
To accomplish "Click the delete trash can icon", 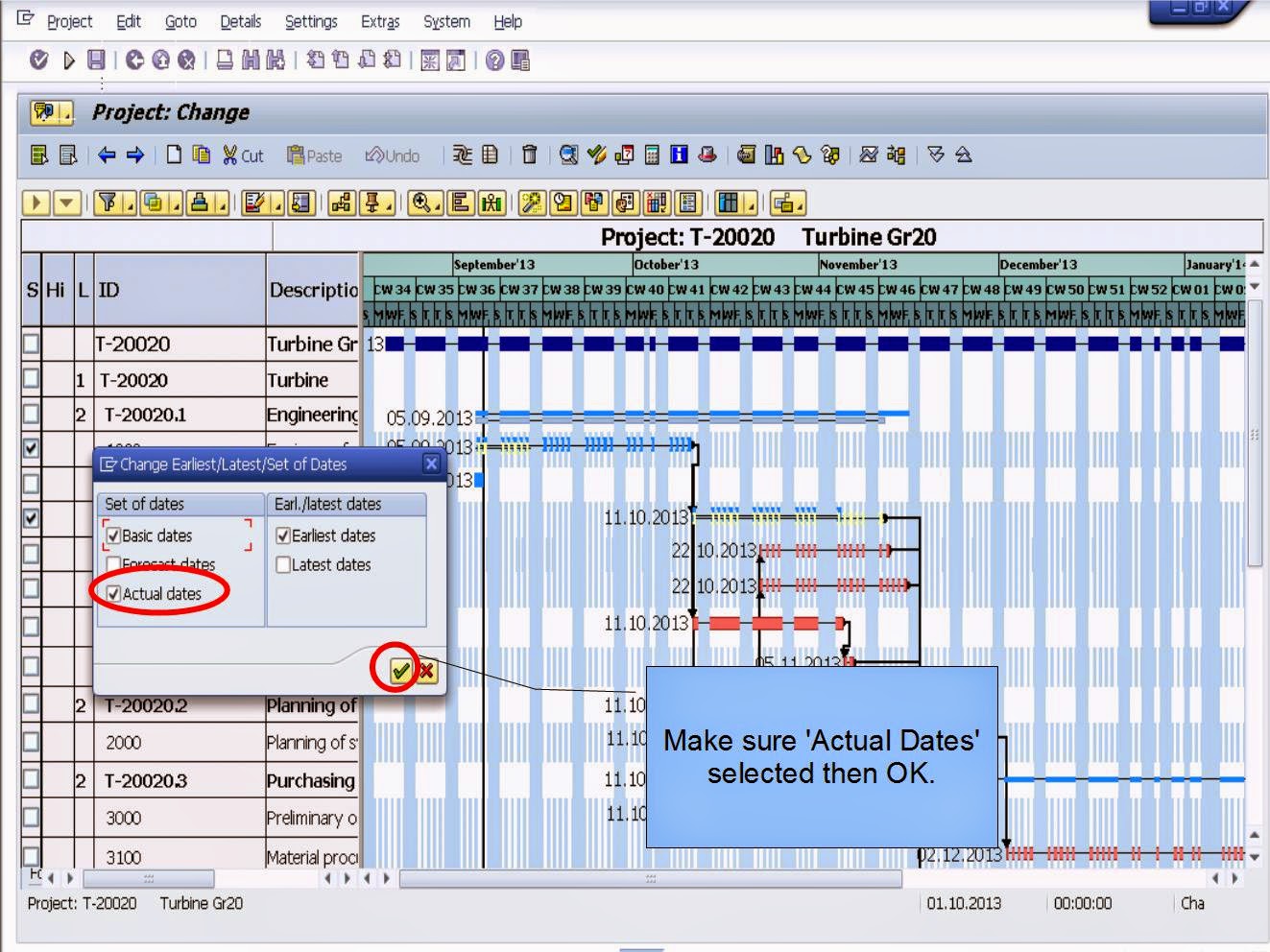I will click(x=529, y=155).
